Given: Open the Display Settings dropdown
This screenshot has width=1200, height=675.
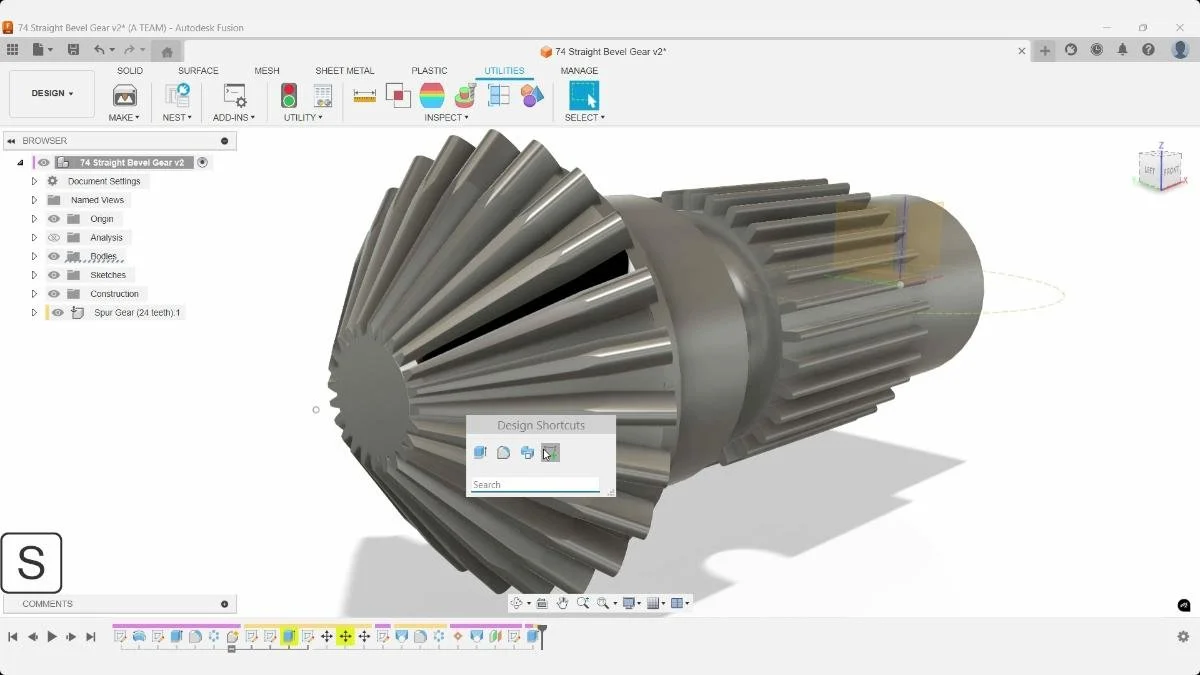Looking at the screenshot, I should [630, 603].
